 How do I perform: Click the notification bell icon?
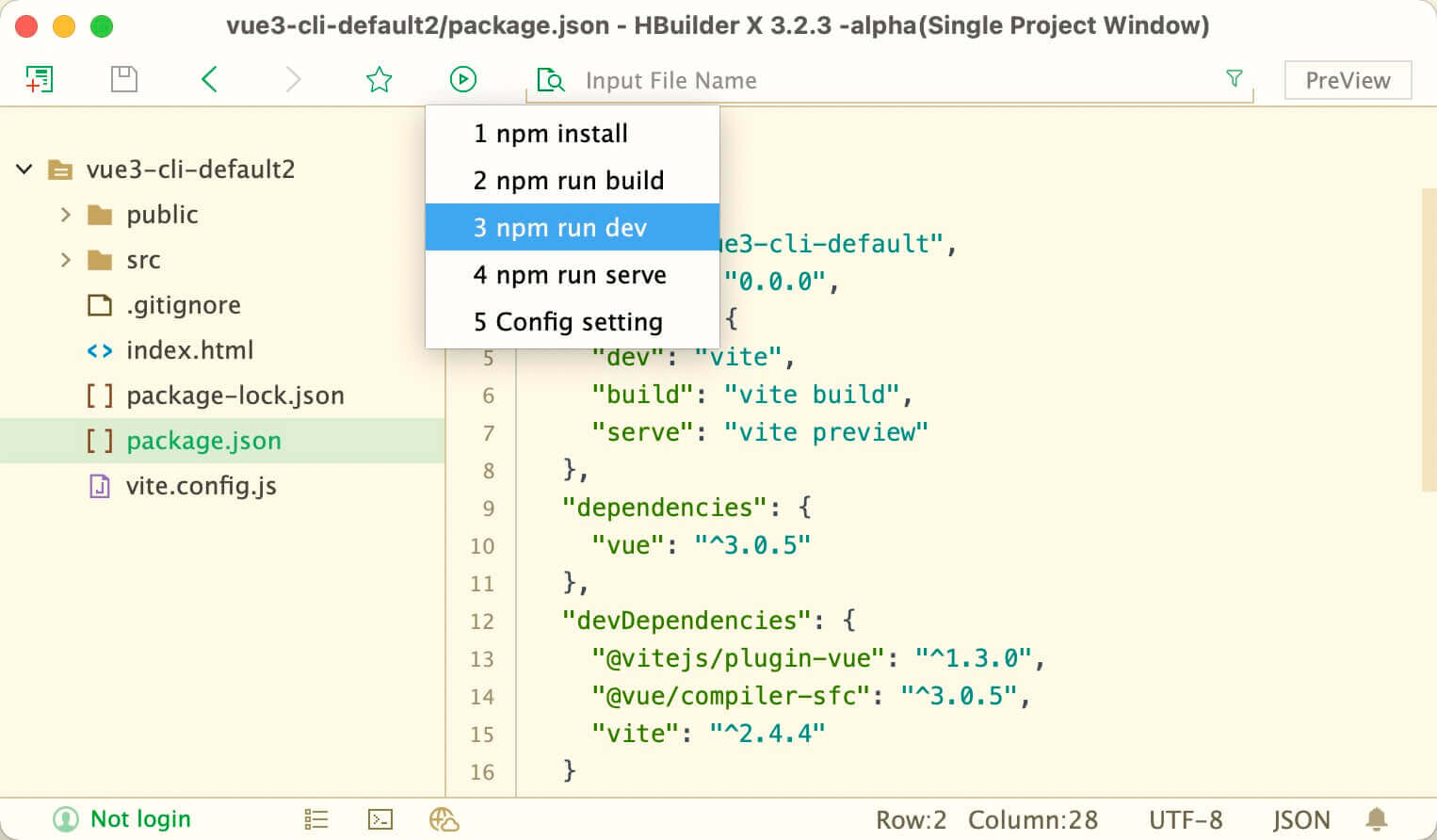(x=1377, y=819)
